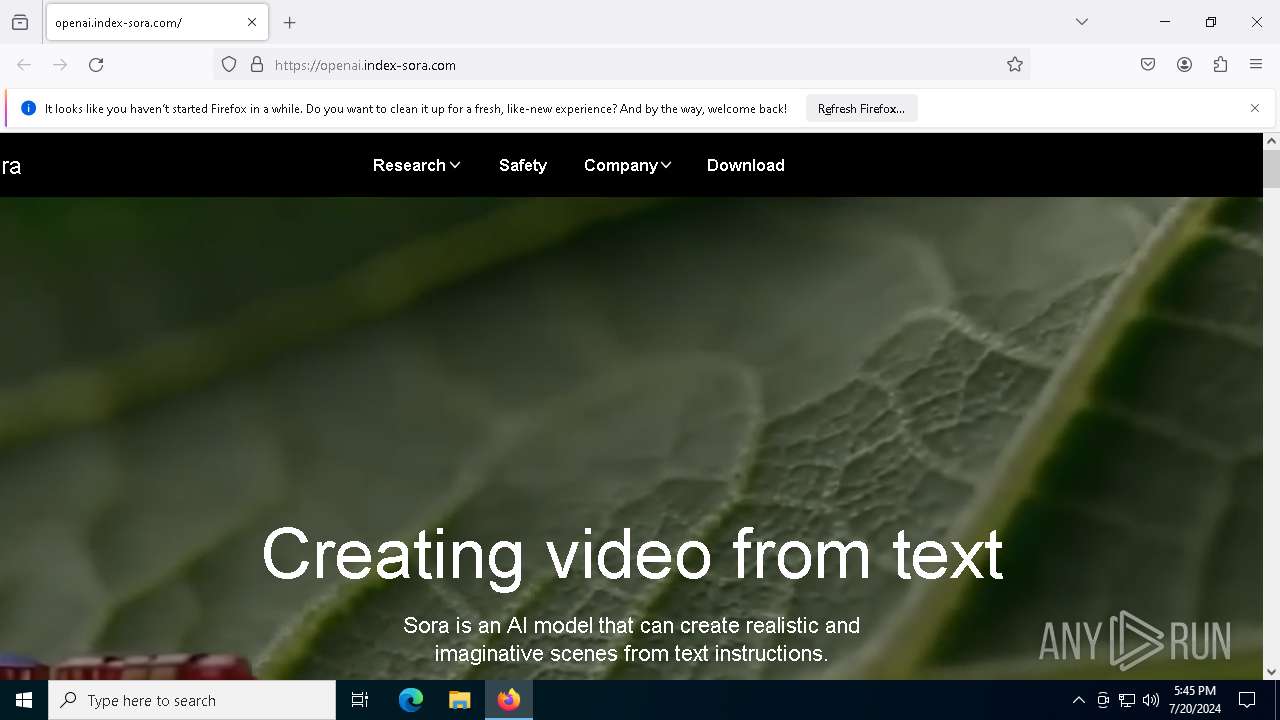1280x720 pixels.
Task: Expand the Research menu
Action: (416, 165)
